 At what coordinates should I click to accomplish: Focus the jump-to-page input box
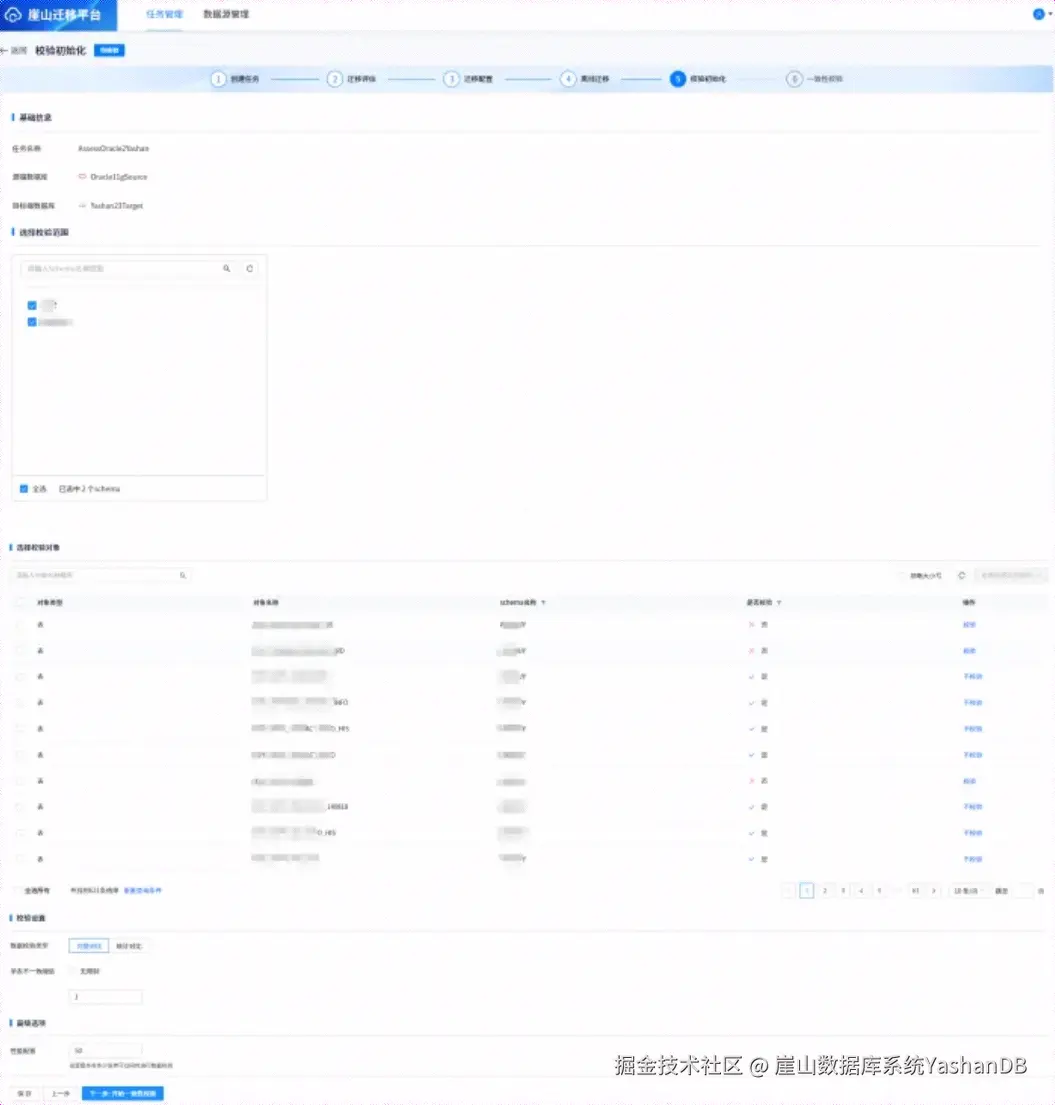[1023, 891]
